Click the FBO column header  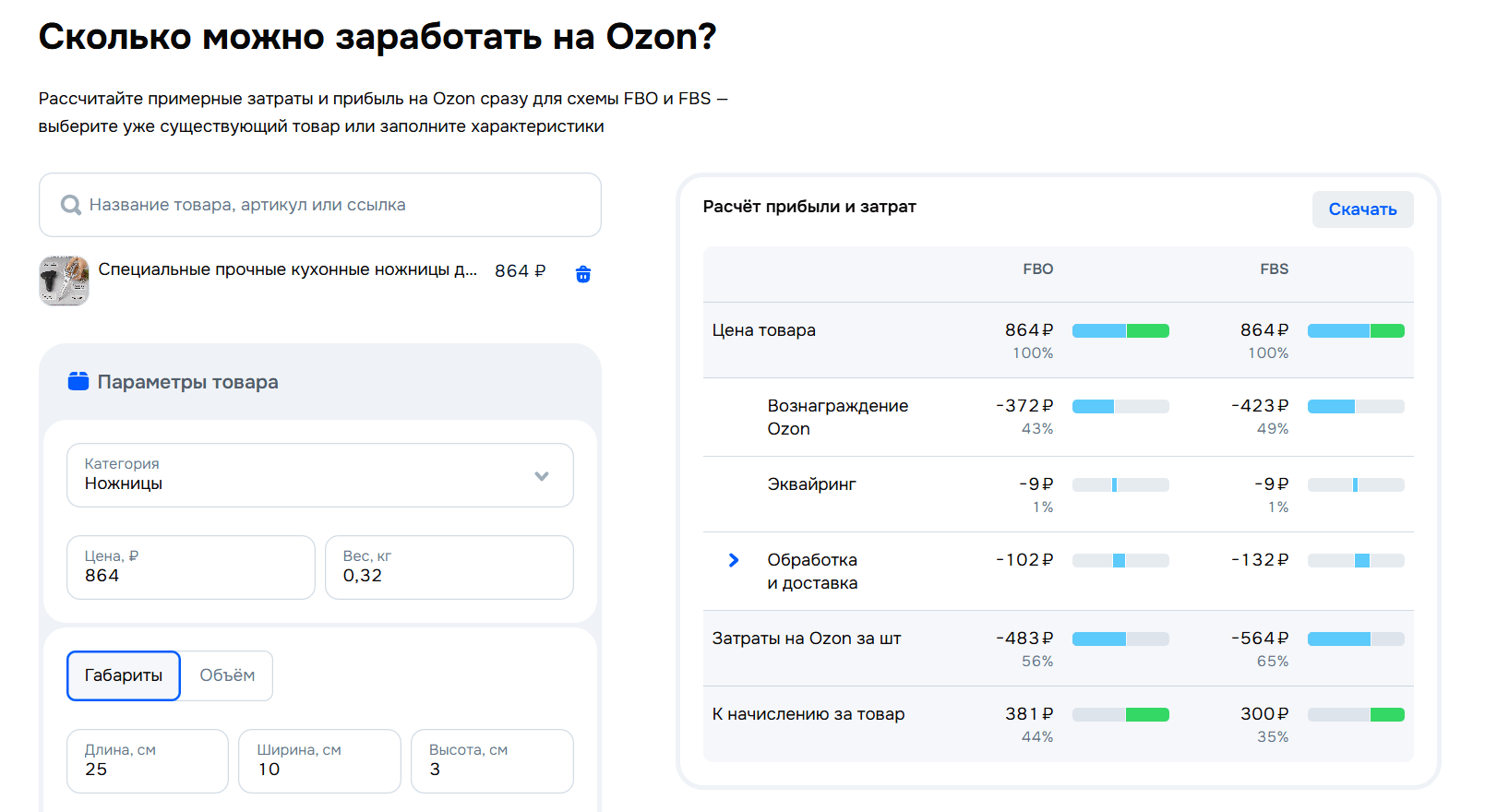[1037, 269]
